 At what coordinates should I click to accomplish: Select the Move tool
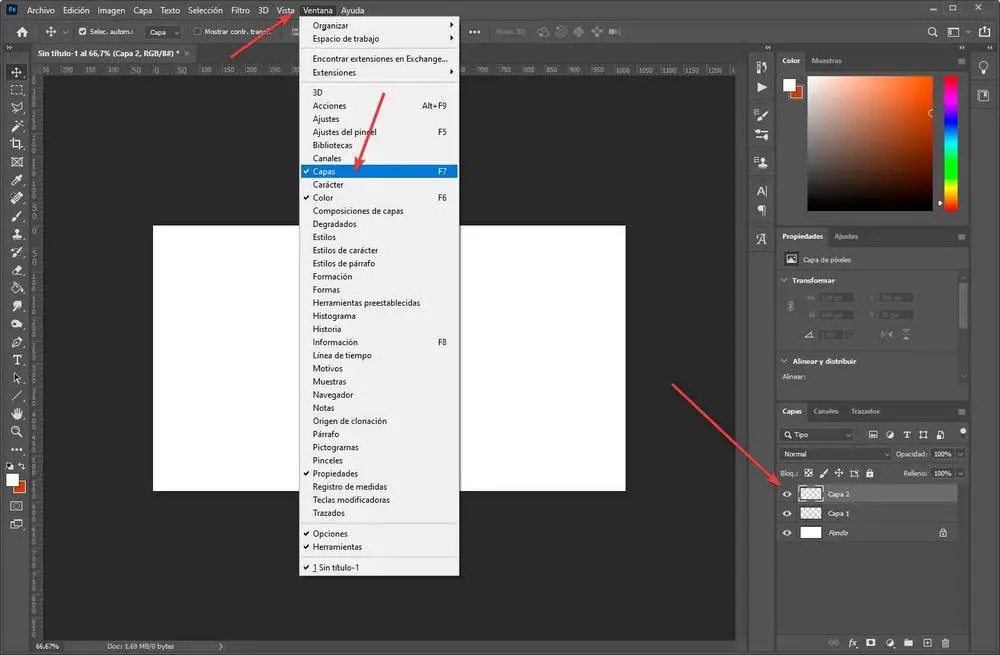click(x=17, y=72)
